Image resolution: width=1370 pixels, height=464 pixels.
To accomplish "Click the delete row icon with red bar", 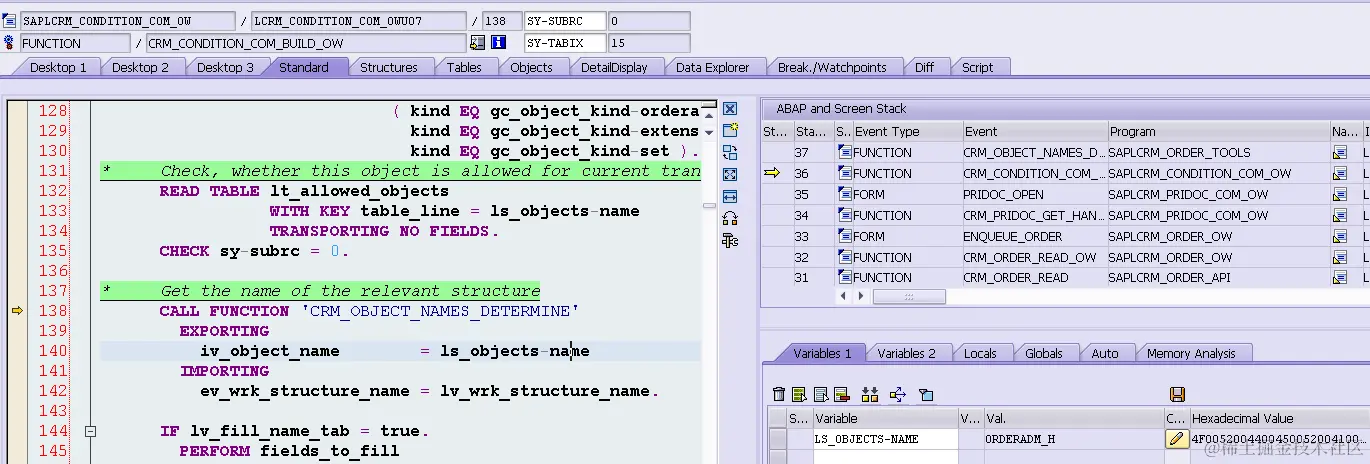I will pyautogui.click(x=841, y=395).
